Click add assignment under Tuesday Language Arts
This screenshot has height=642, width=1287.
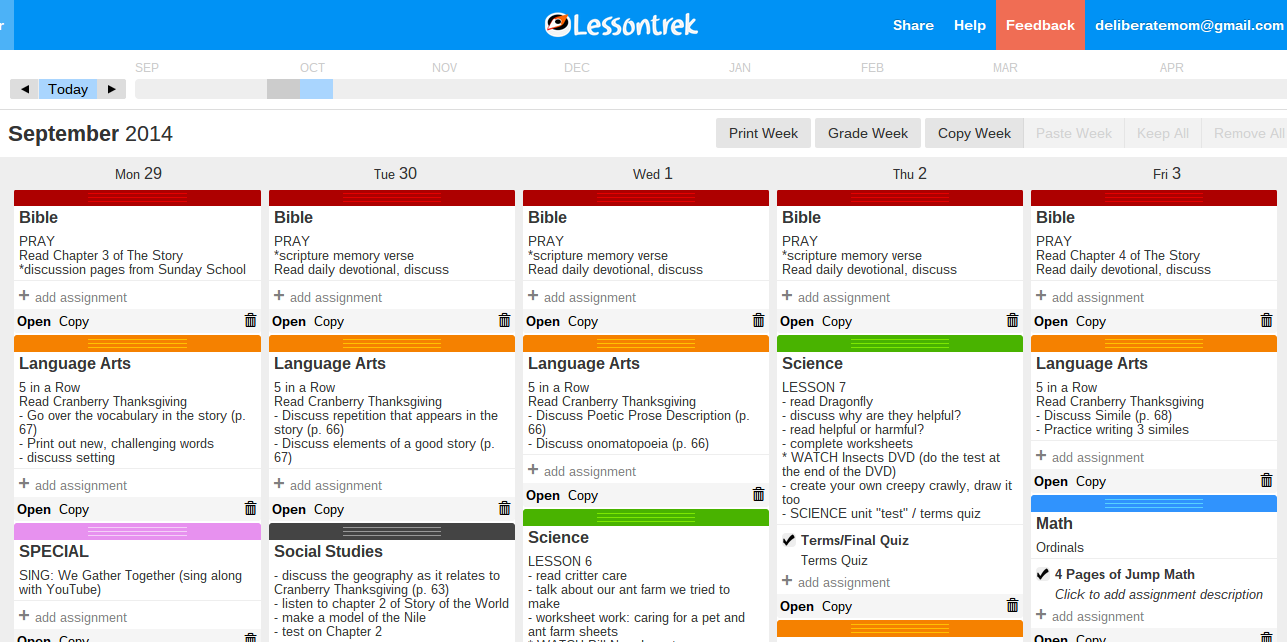click(x=335, y=485)
